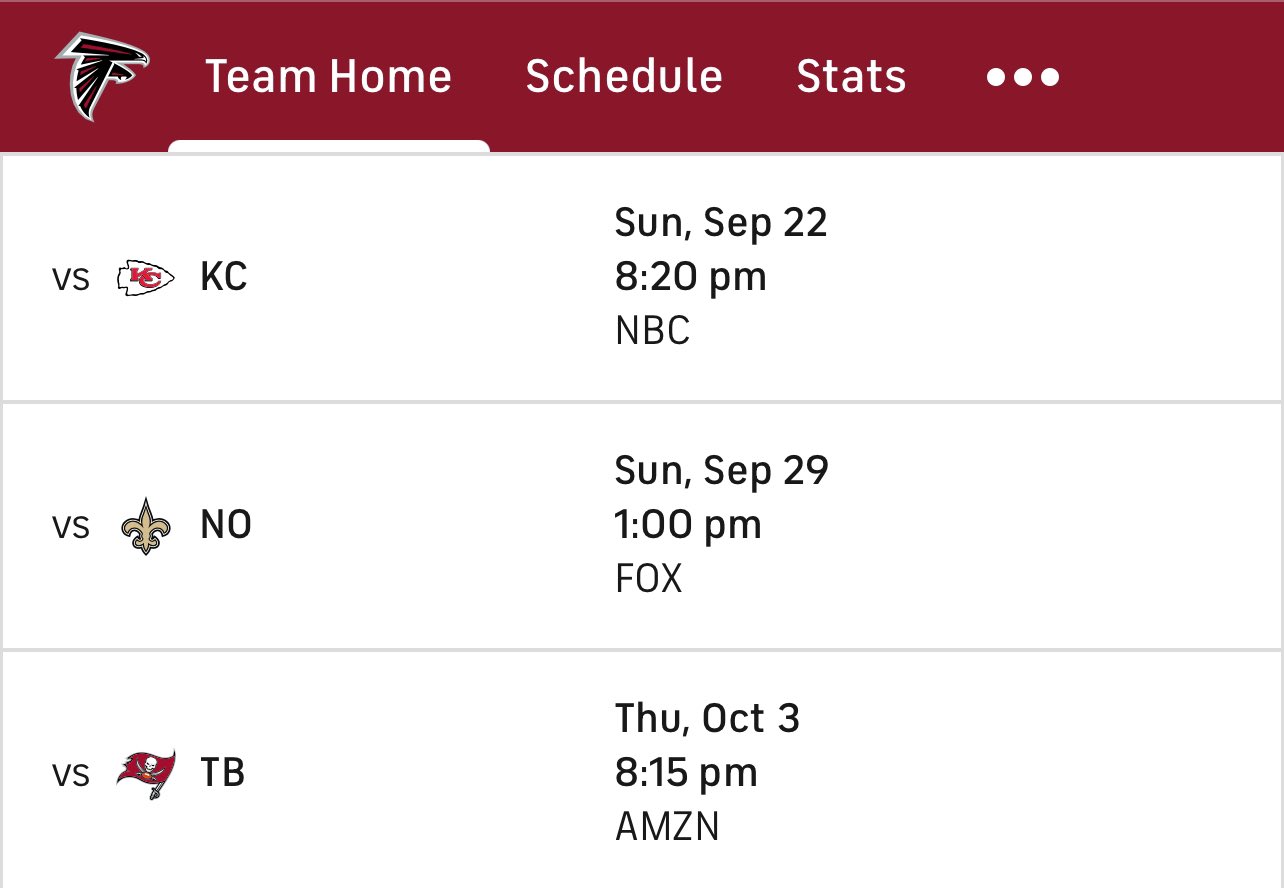Select the KC team abbreviation
This screenshot has height=888, width=1284.
pyautogui.click(x=224, y=277)
